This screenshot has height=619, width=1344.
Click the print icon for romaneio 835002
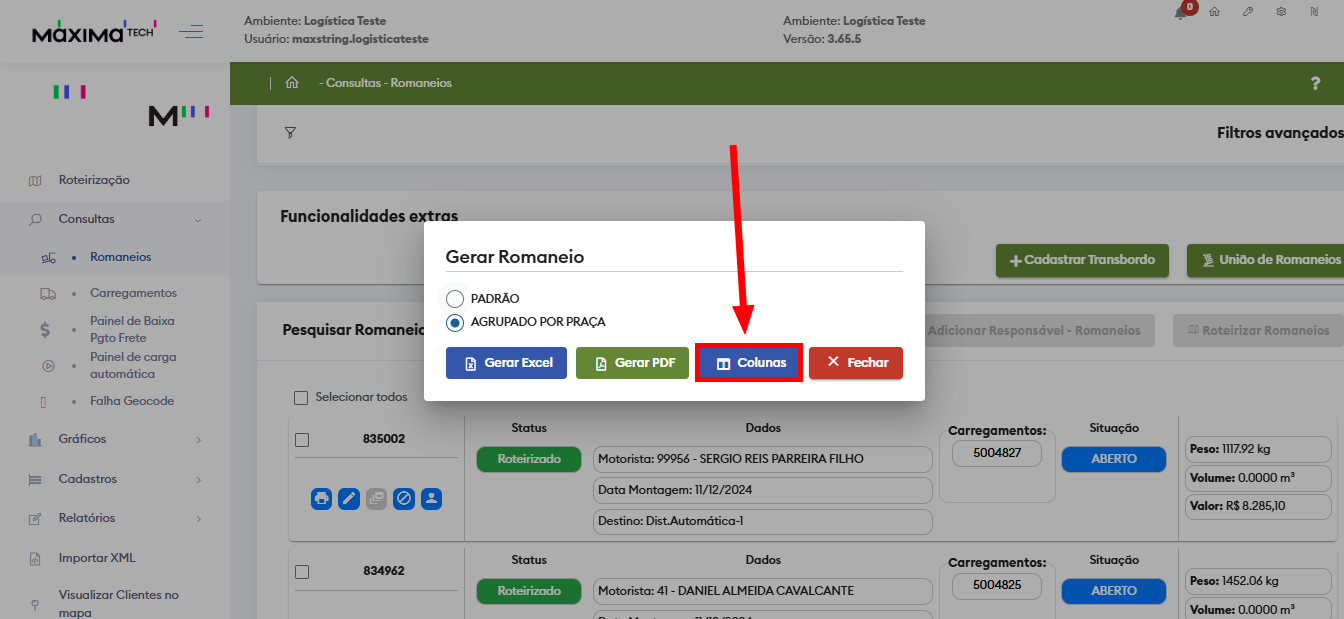point(321,498)
